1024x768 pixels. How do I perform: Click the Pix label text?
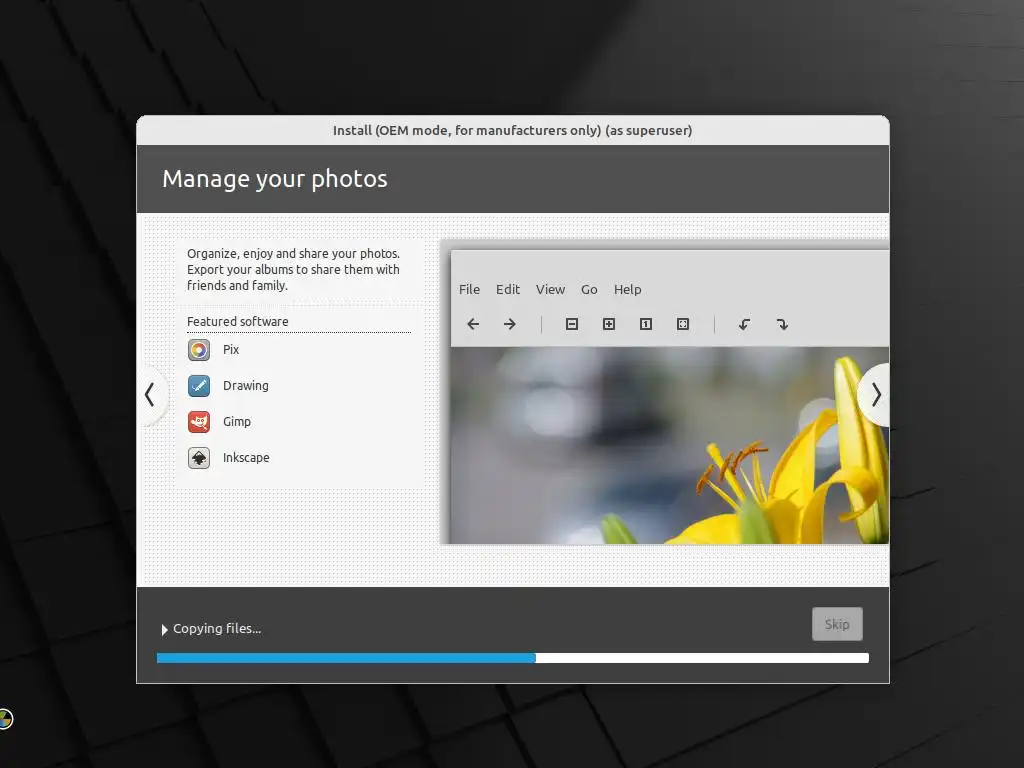[x=231, y=350]
